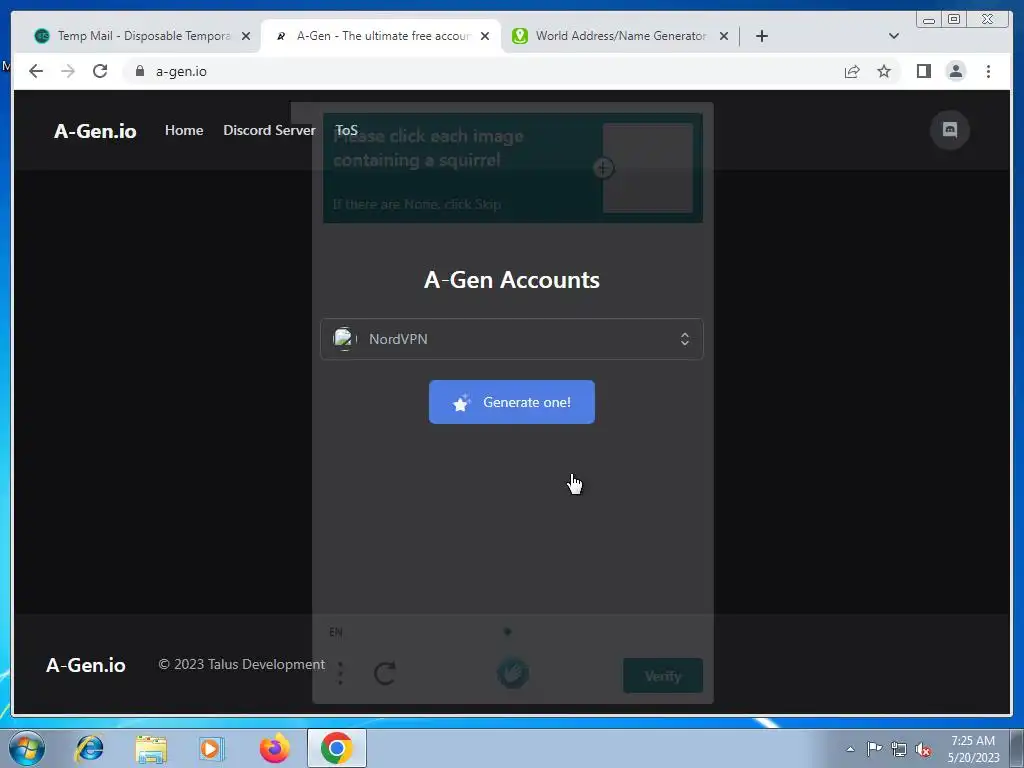Open the Home nav link
1024x768 pixels.
184,130
